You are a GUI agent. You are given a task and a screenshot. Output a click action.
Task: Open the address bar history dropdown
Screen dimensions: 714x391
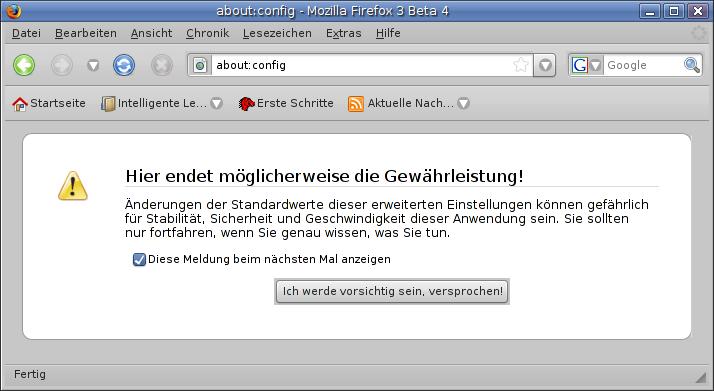coord(545,66)
